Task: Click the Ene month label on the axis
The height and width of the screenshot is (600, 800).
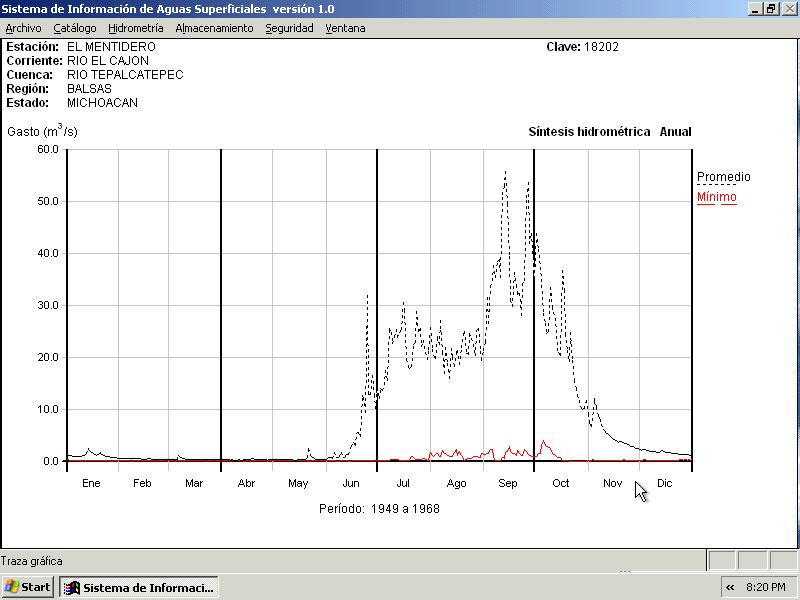Action: point(91,484)
